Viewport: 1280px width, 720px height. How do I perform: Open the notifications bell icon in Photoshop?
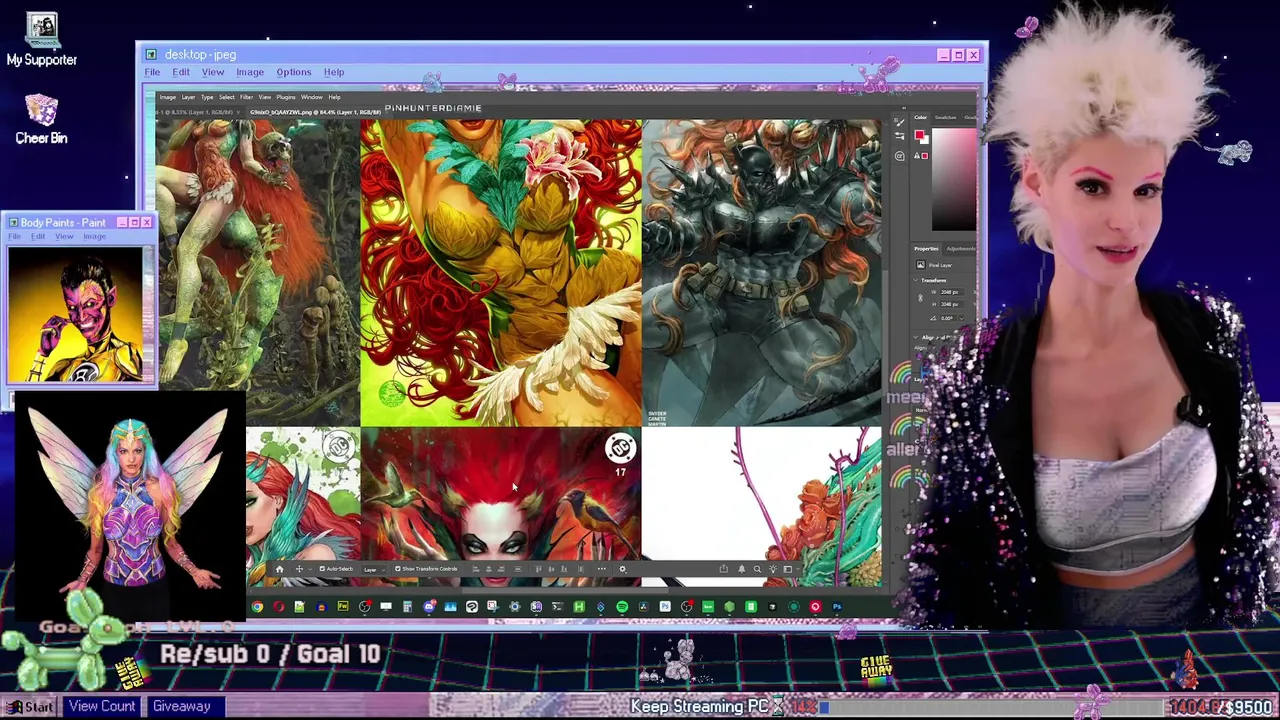[741, 569]
